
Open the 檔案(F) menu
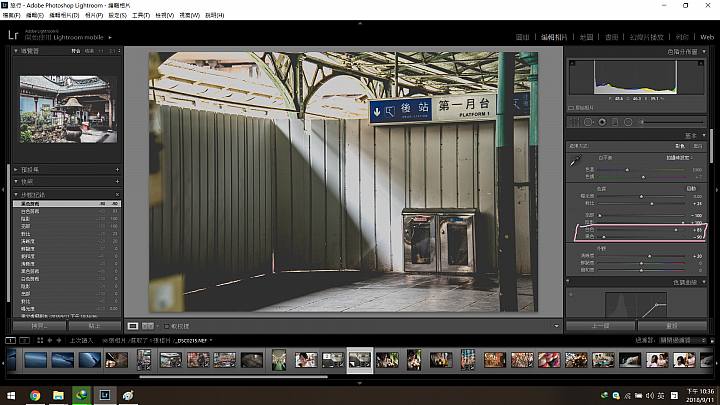point(11,15)
